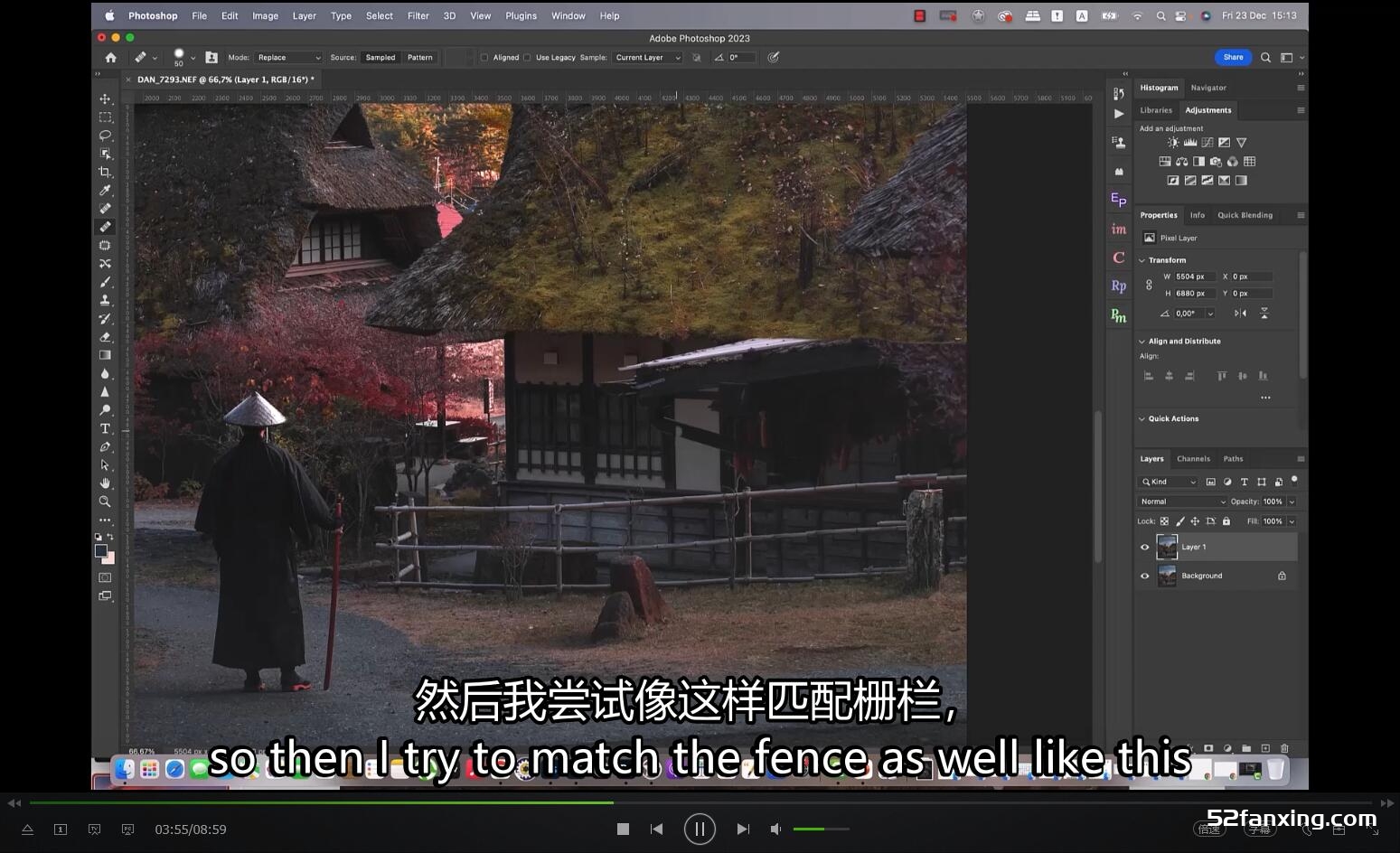
Task: Add a Gradient Map adjustment
Action: [1241, 181]
